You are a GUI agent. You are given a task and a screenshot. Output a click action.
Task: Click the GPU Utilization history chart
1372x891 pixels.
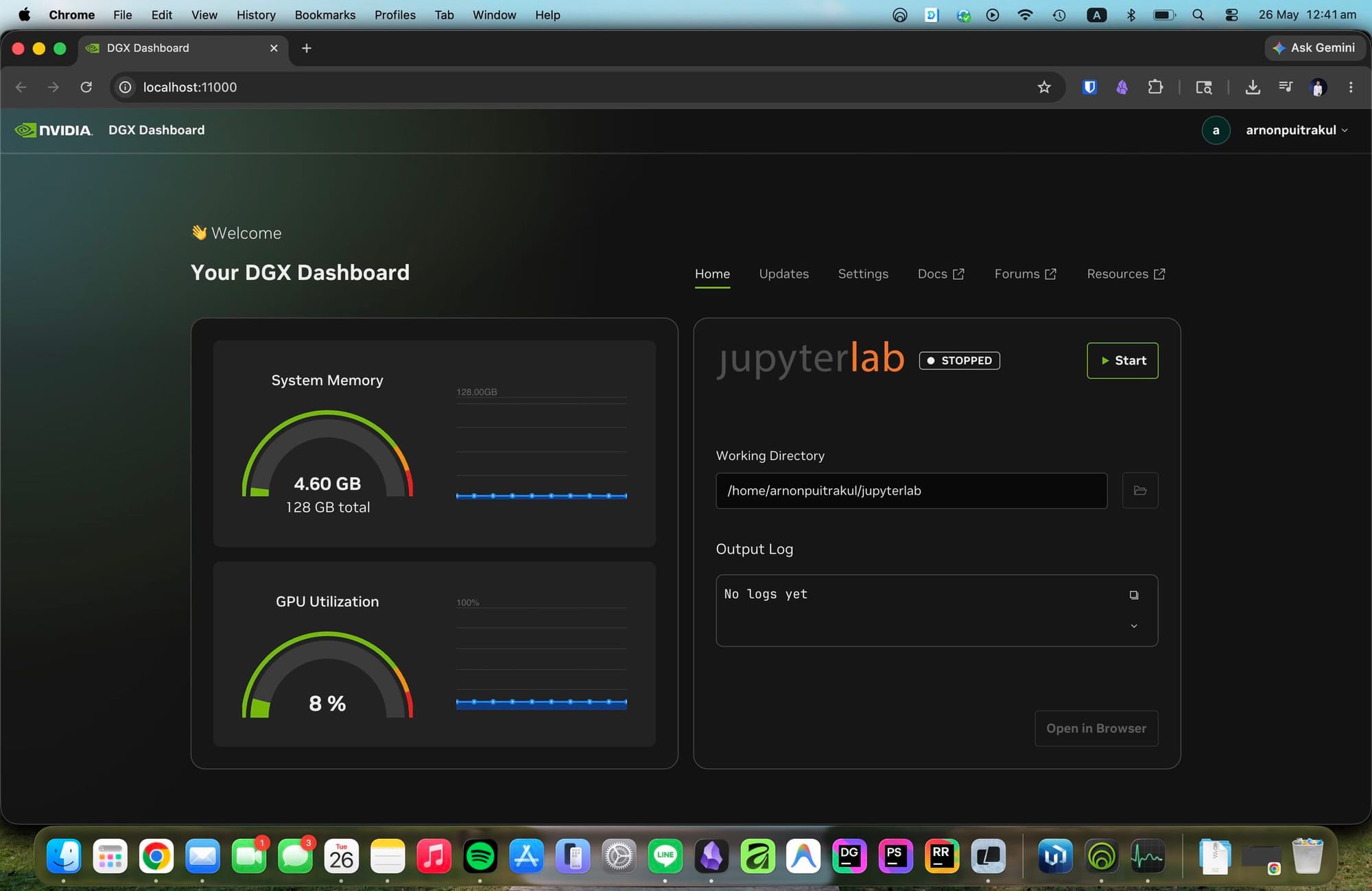click(x=541, y=654)
